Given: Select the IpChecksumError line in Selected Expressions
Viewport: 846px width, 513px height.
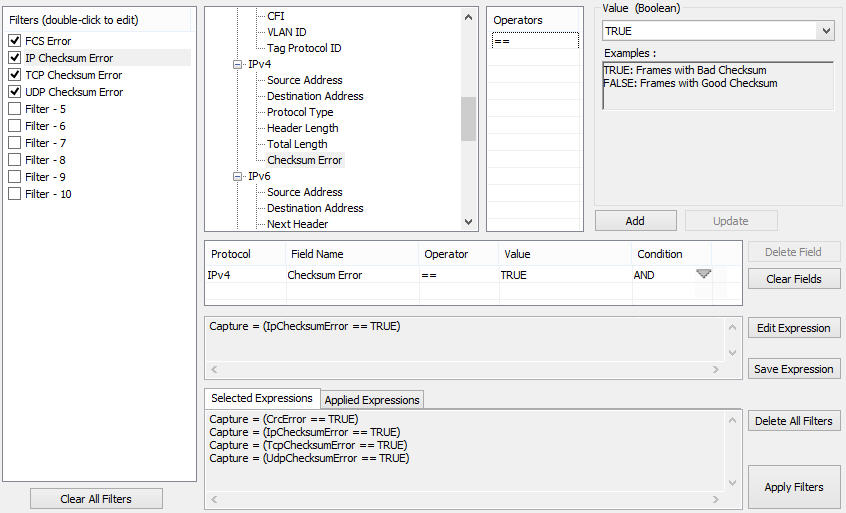Looking at the screenshot, I should [x=305, y=432].
